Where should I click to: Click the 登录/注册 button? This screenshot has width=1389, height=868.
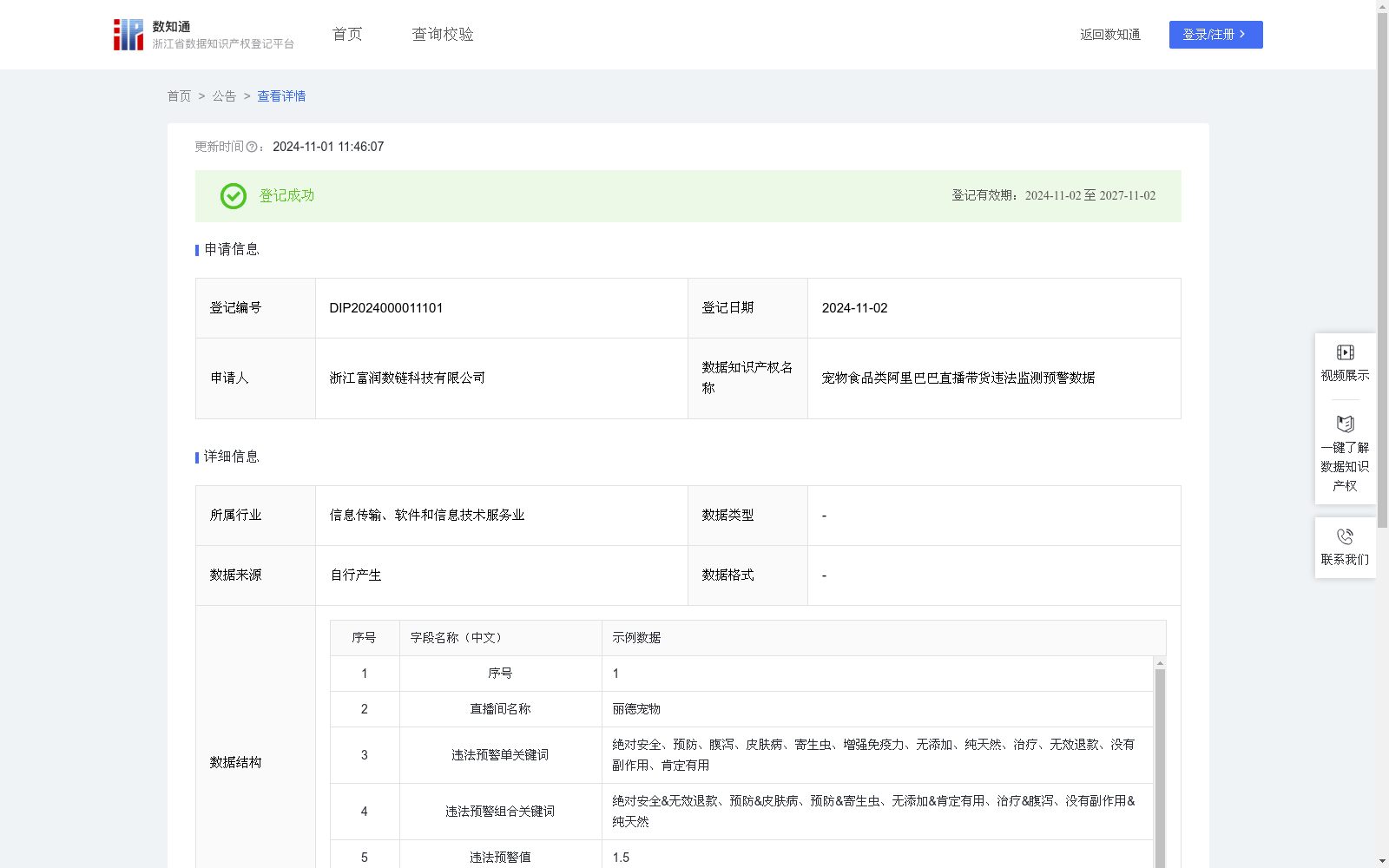pyautogui.click(x=1216, y=35)
